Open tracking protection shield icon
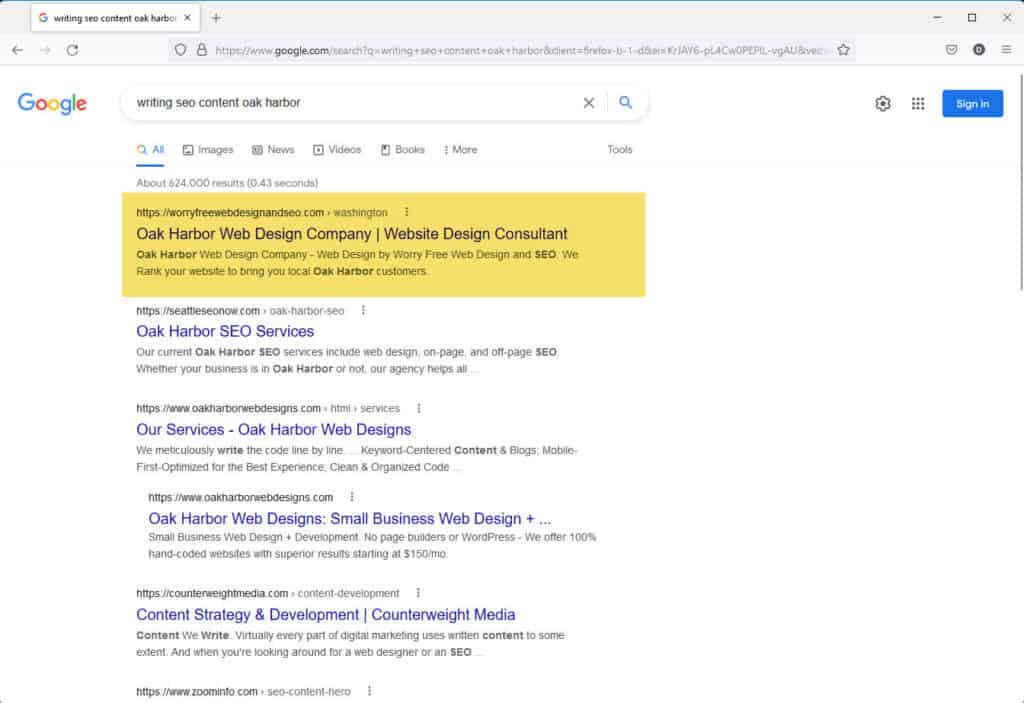The width and height of the screenshot is (1024, 703). (x=180, y=50)
